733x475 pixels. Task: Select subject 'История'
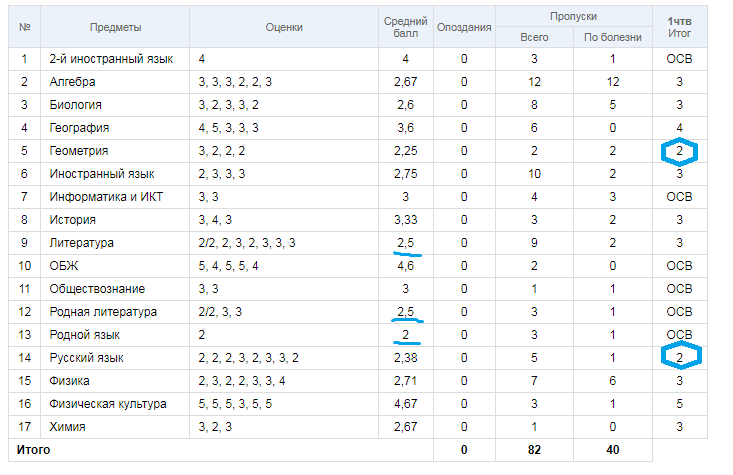[x=72, y=220]
